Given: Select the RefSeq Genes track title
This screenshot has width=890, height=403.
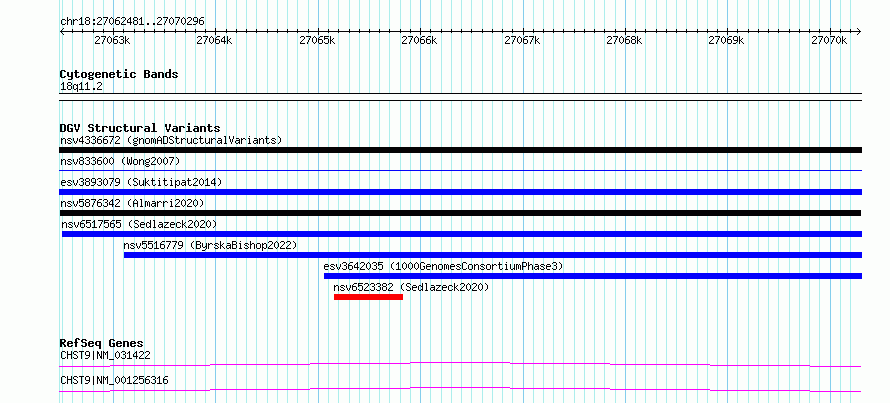Looking at the screenshot, I should point(102,343).
